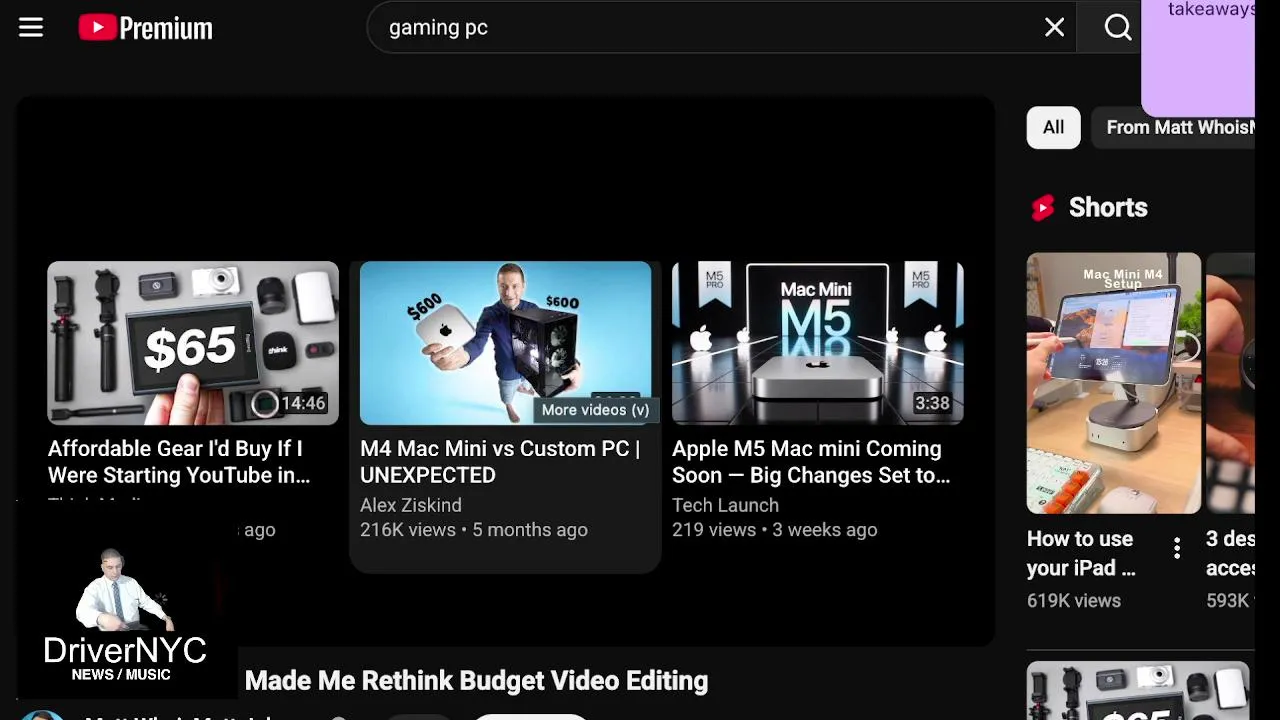Open 'How to use your iPad' short title
Image resolution: width=1280 pixels, height=720 pixels.
tap(1081, 553)
